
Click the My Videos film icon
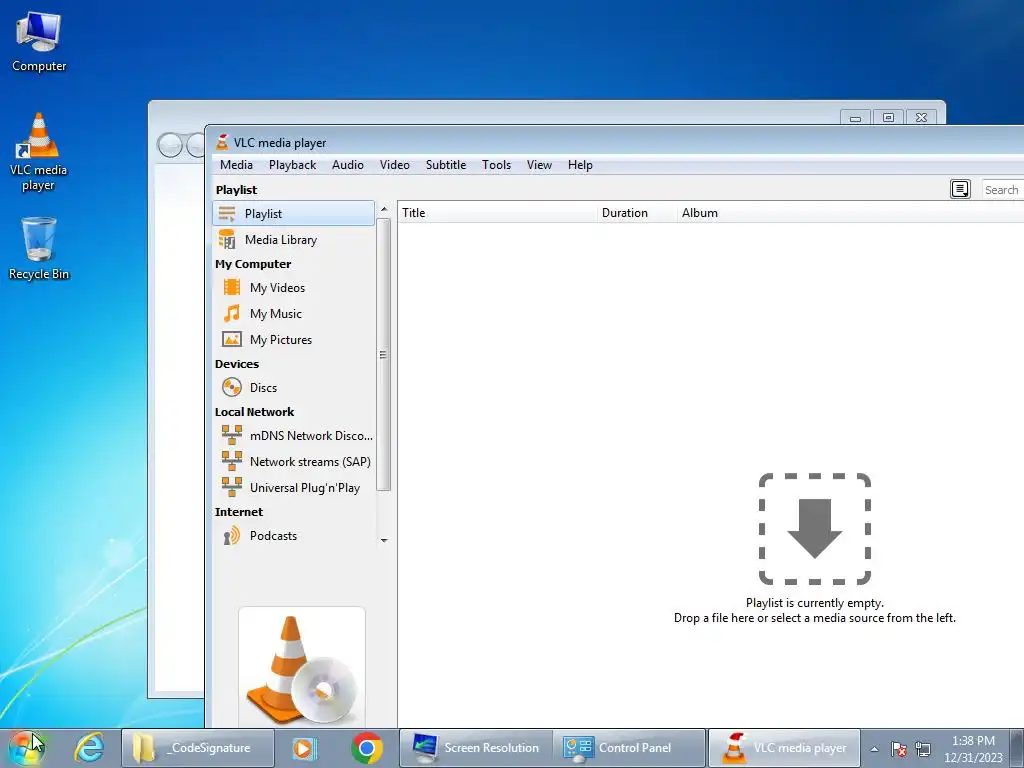(x=232, y=287)
